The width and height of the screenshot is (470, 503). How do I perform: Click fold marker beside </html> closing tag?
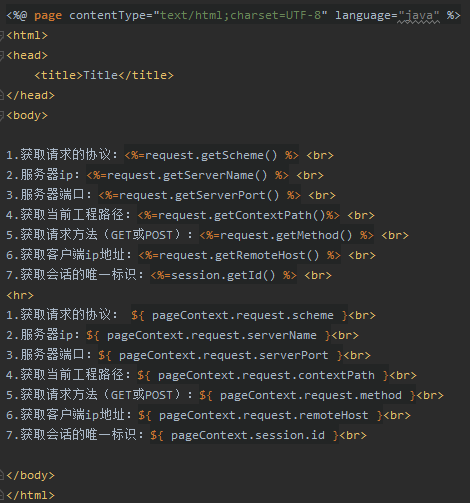pos(2,495)
